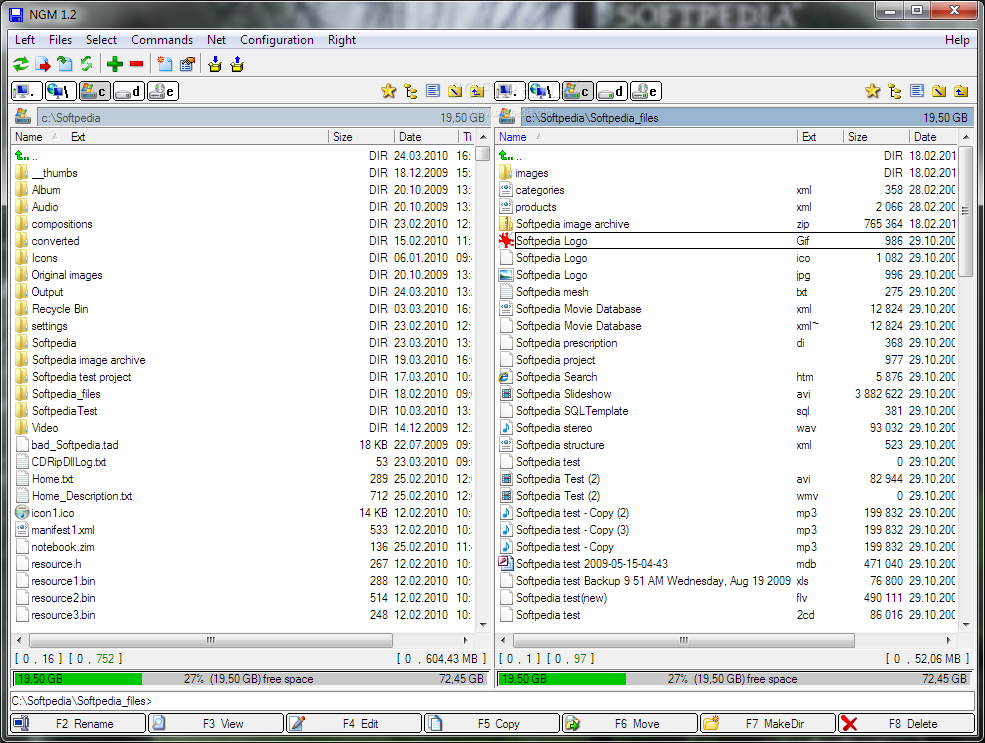
Task: Click the unpack box icon with up arrow
Action: point(237,64)
